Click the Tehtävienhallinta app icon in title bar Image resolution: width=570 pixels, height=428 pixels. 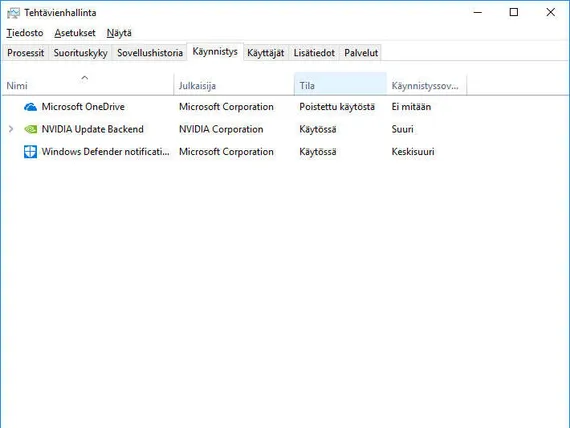13,13
